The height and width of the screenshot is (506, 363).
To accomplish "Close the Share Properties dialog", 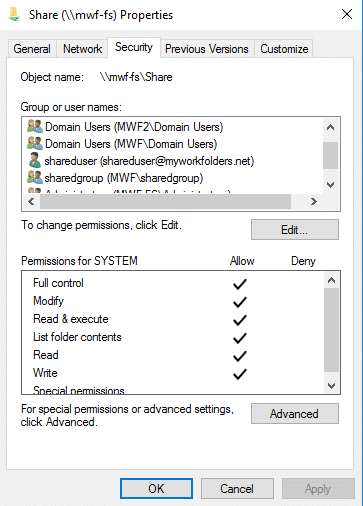I will 347,14.
